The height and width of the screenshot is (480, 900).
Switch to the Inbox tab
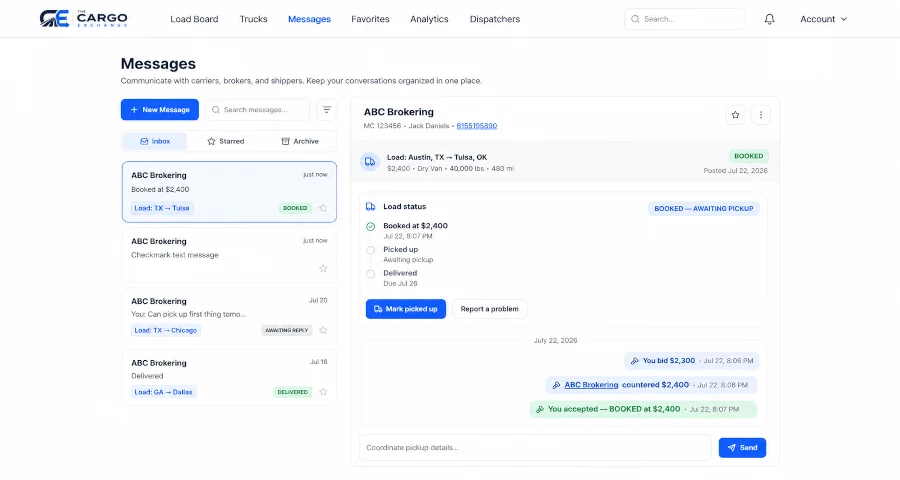point(156,141)
